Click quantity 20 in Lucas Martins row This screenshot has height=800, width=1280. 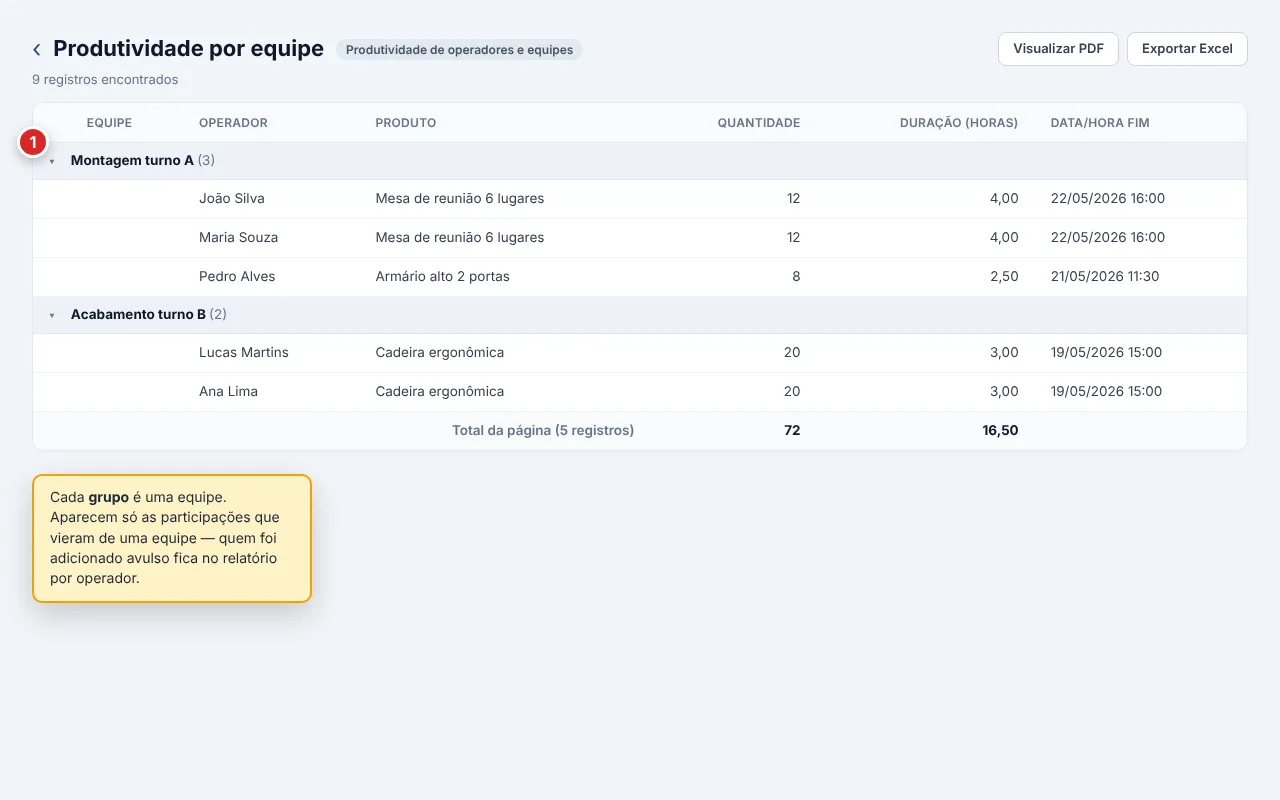point(792,352)
